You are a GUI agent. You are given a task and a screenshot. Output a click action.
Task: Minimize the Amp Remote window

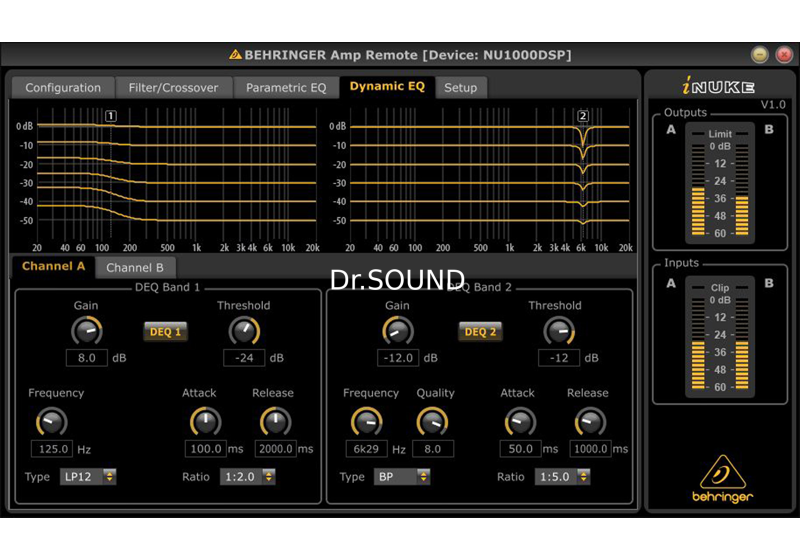[760, 54]
